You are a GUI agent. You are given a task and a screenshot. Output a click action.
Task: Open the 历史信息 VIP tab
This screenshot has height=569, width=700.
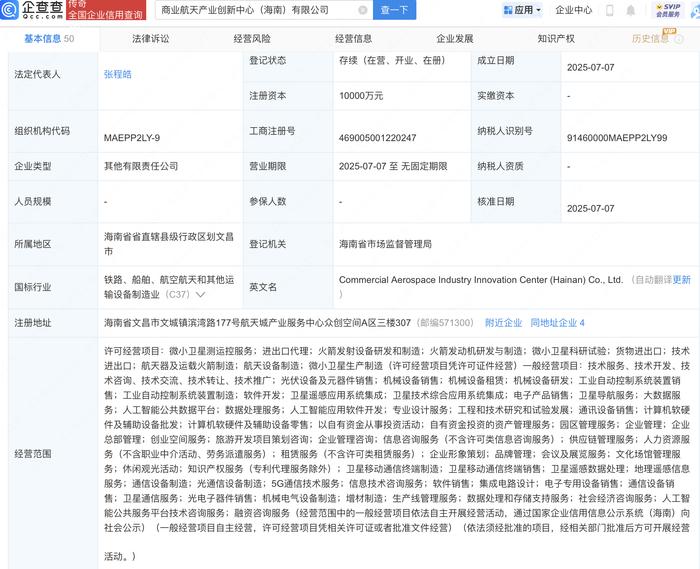(x=650, y=39)
